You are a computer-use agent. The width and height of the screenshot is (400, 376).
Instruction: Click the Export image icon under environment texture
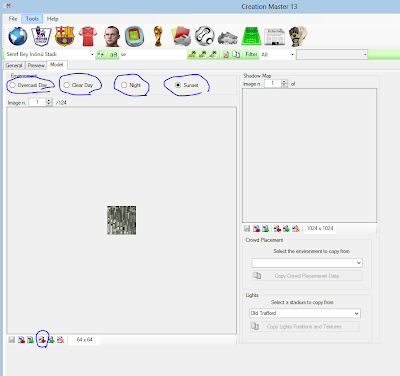click(x=31, y=340)
